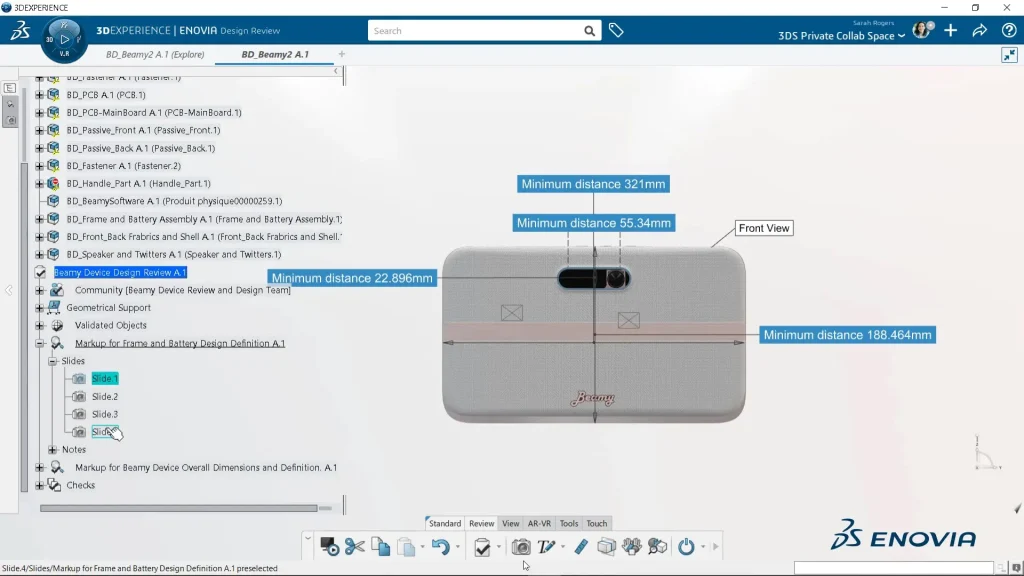Toggle the checkmark beside Beamy Device Design Review
The height and width of the screenshot is (576, 1024).
click(41, 272)
